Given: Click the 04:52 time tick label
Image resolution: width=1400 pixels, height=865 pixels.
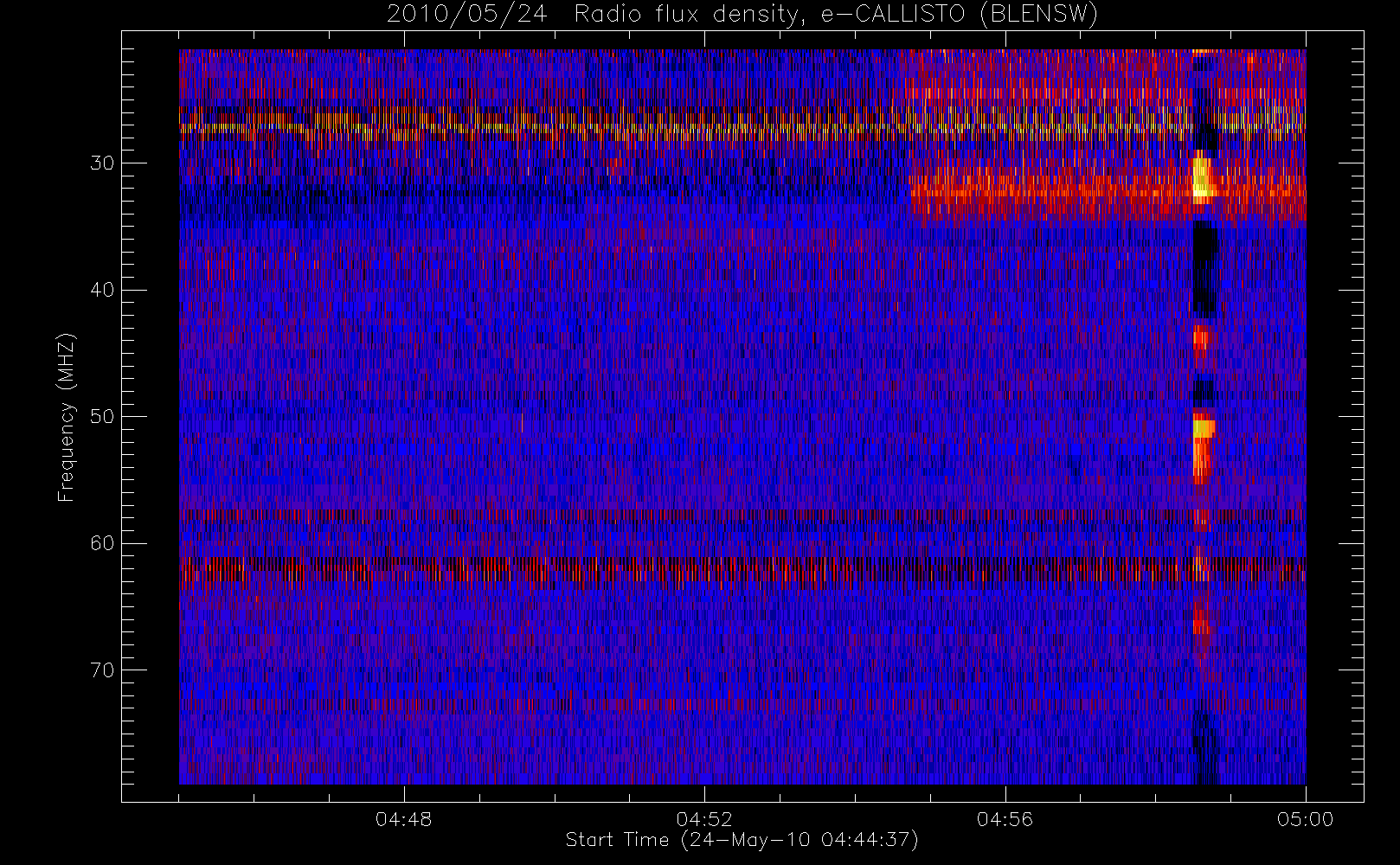Looking at the screenshot, I should coord(704,819).
